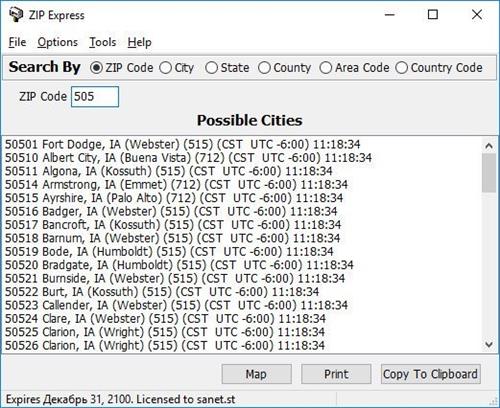500x408 pixels.
Task: Select the Area Code radio button
Action: pos(326,68)
